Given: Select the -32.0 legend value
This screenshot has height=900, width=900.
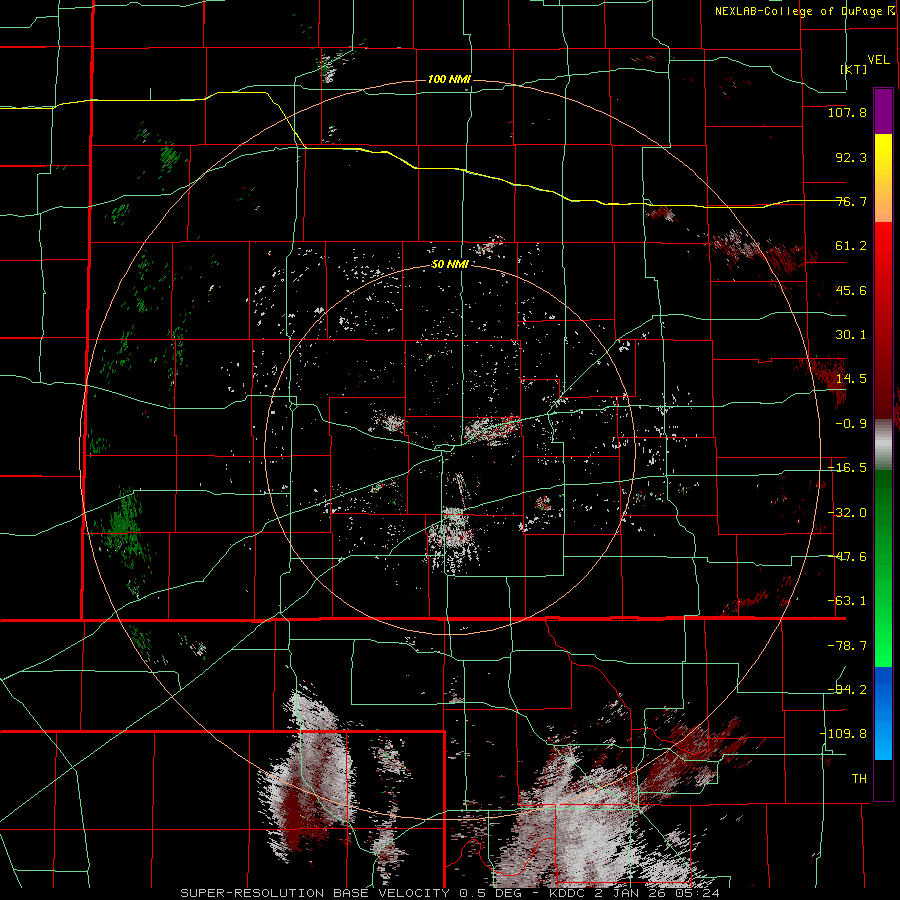Looking at the screenshot, I should [x=847, y=513].
